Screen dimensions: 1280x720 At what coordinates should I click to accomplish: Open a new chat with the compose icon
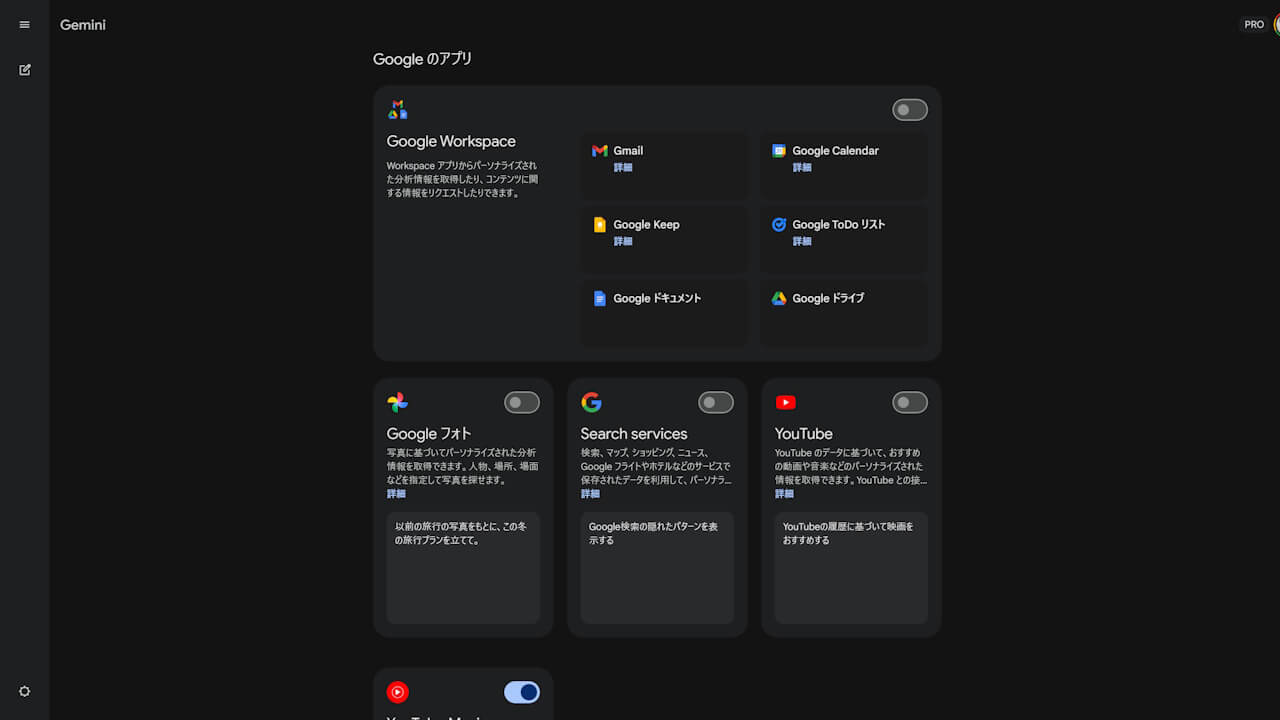click(x=24, y=70)
